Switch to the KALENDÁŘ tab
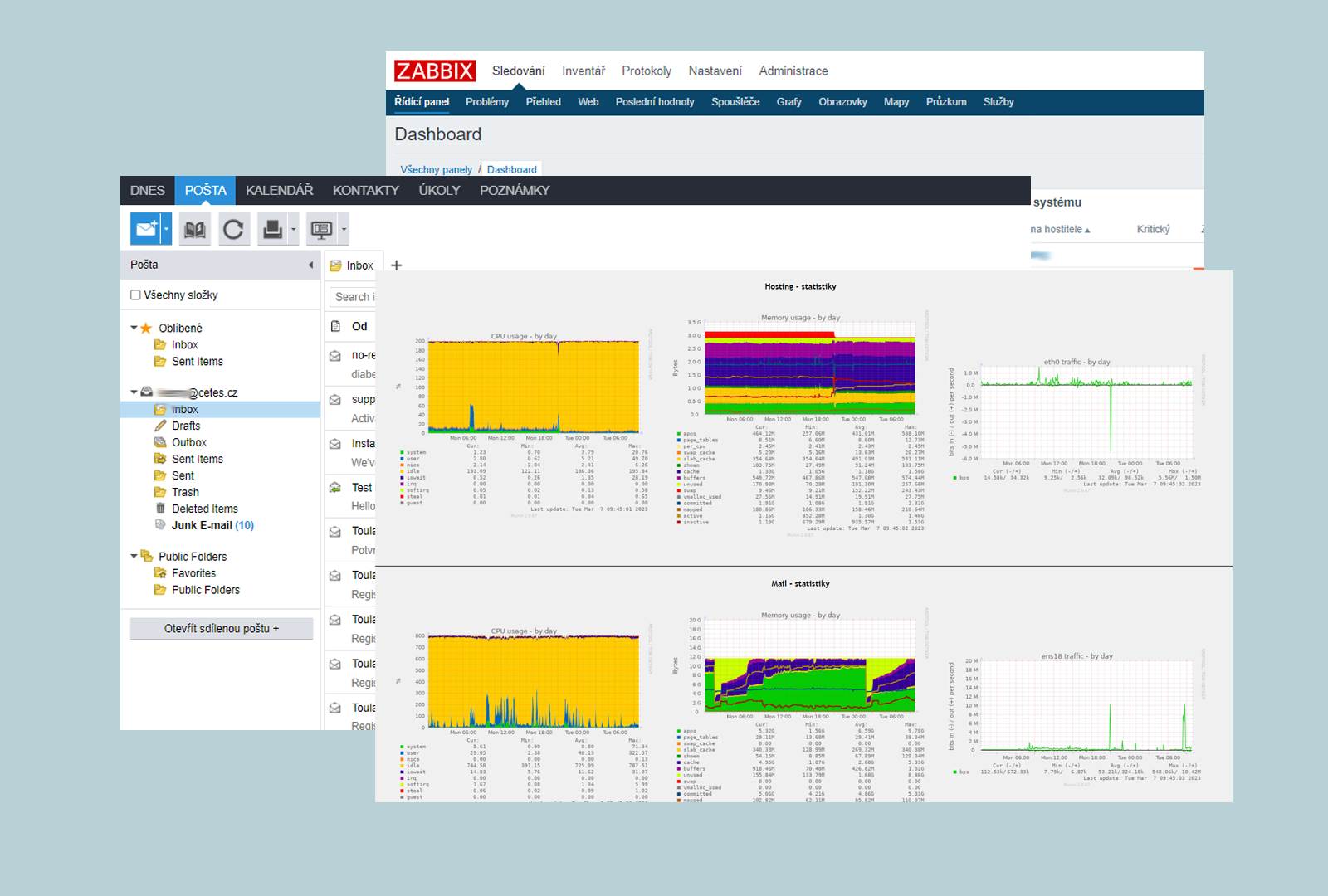This screenshot has width=1328, height=896. click(279, 190)
